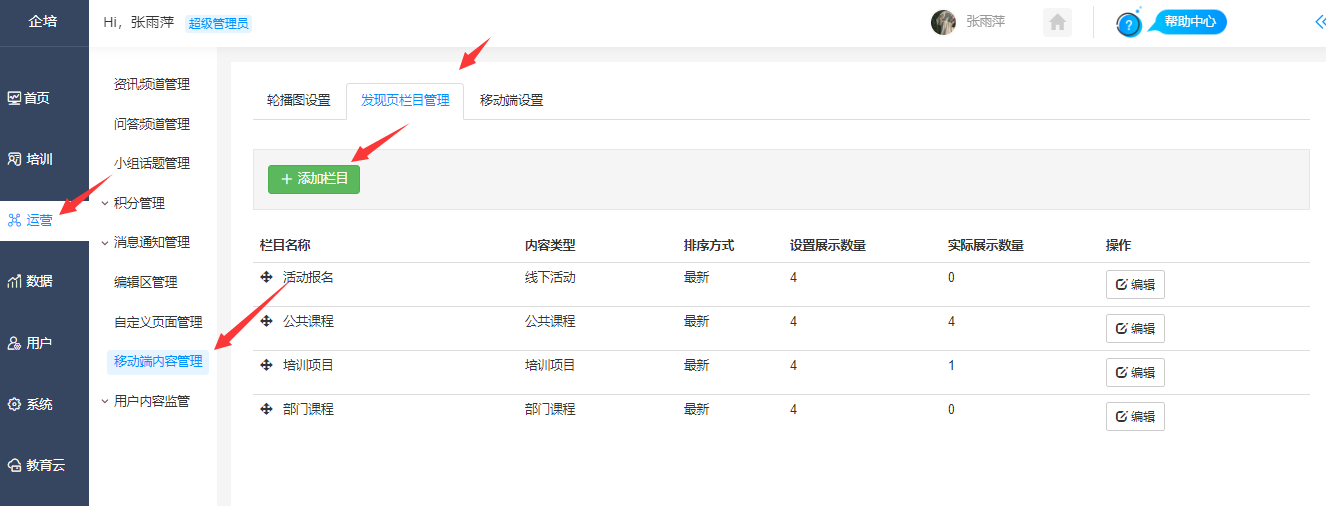
Task: Open 资讯频道管理 in the submenu
Action: pos(152,84)
